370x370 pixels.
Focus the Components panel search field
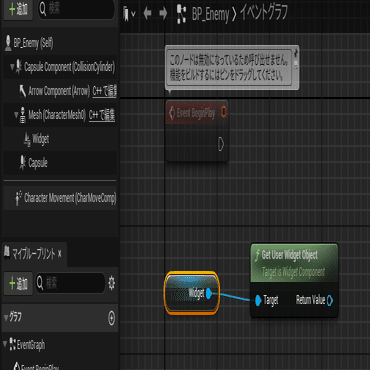tap(77, 10)
